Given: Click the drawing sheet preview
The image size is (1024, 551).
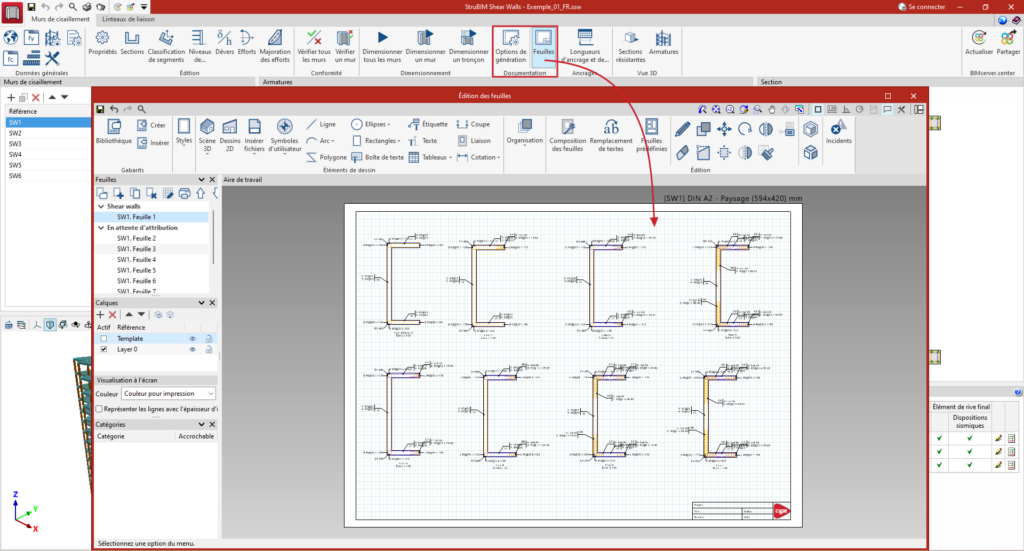Looking at the screenshot, I should click(573, 366).
